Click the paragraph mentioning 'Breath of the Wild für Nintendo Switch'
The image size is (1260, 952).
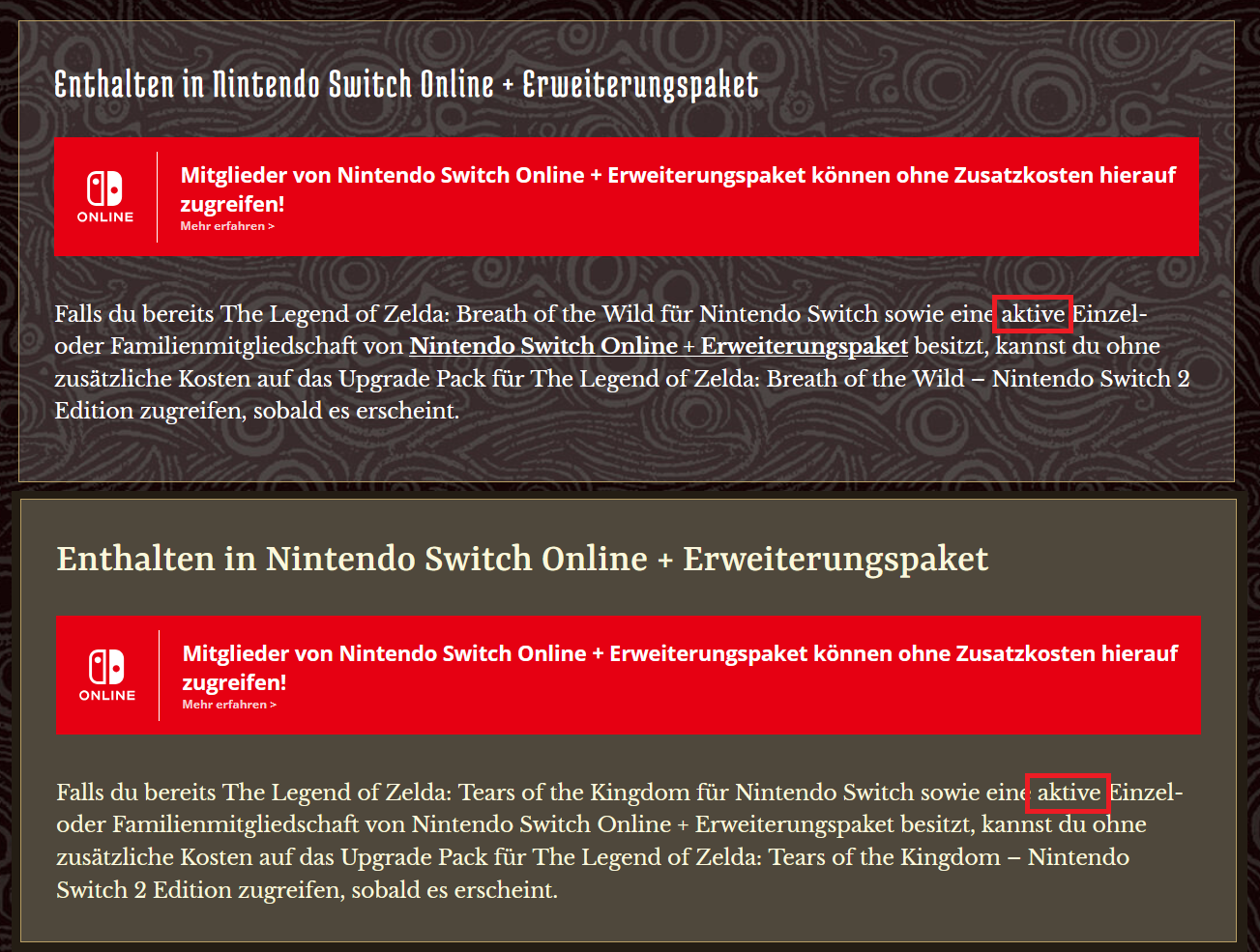(622, 362)
